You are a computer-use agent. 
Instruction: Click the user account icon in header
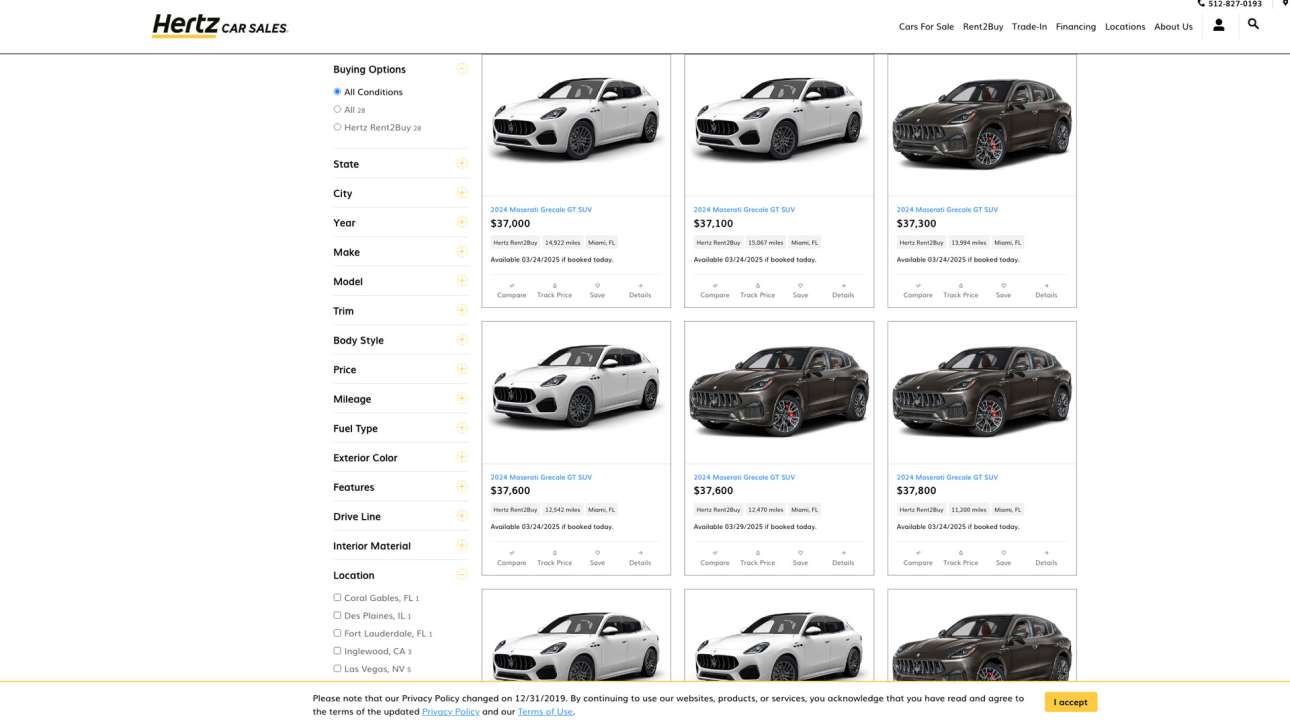tap(1218, 25)
